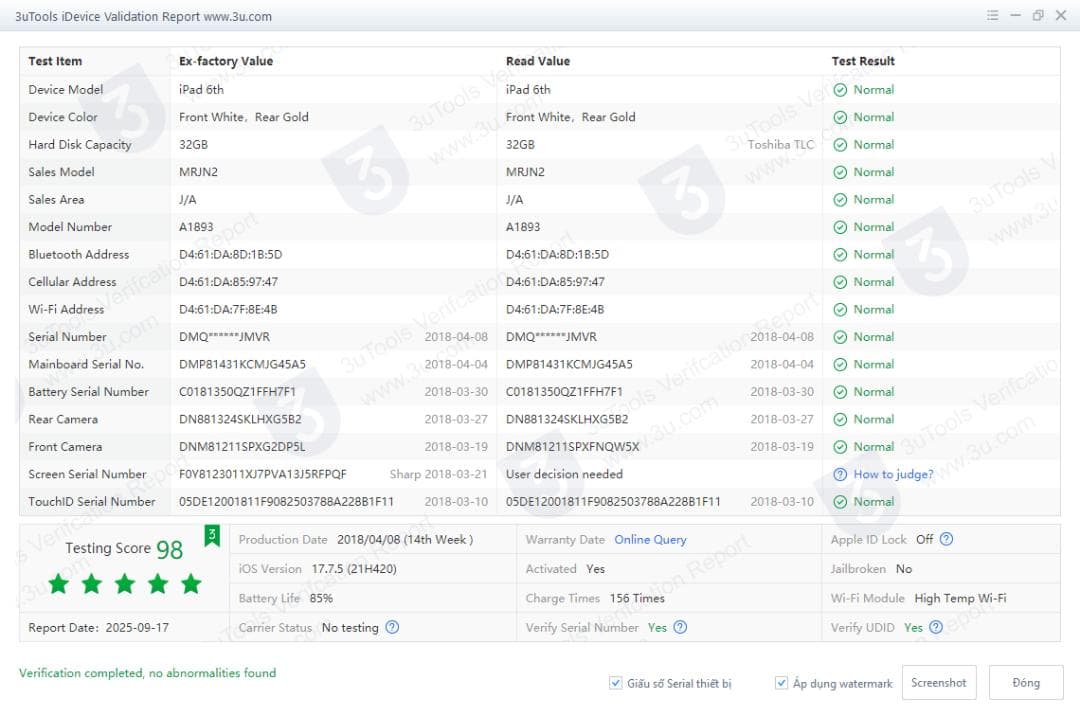Open the Online Query link for Warranty Date
This screenshot has height=716, width=1080.
click(653, 539)
